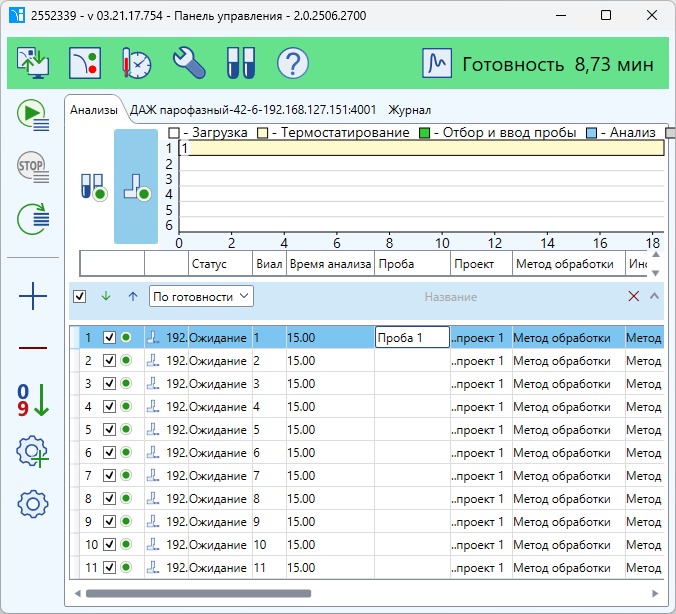The width and height of the screenshot is (676, 614).
Task: Click the start analysis play icon
Action: [33, 116]
